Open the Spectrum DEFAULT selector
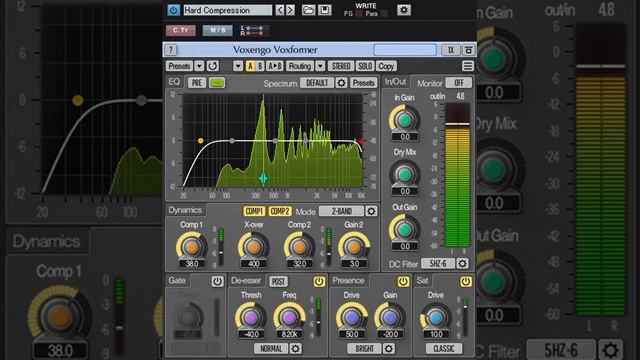Viewport: 640px width, 360px height. 317,83
